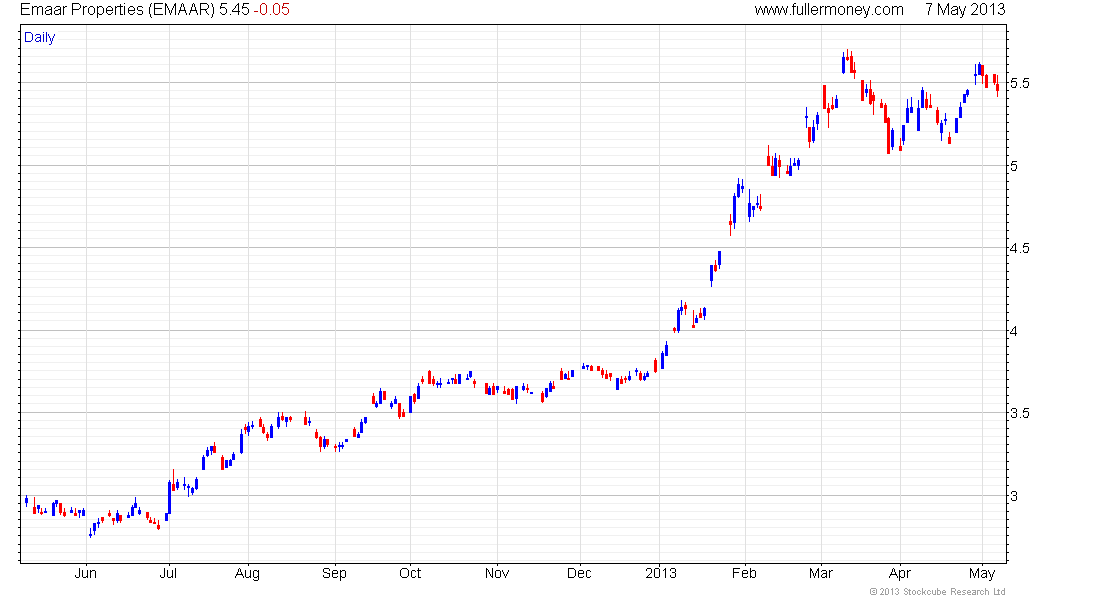Click the Daily timeframe label

coord(39,37)
